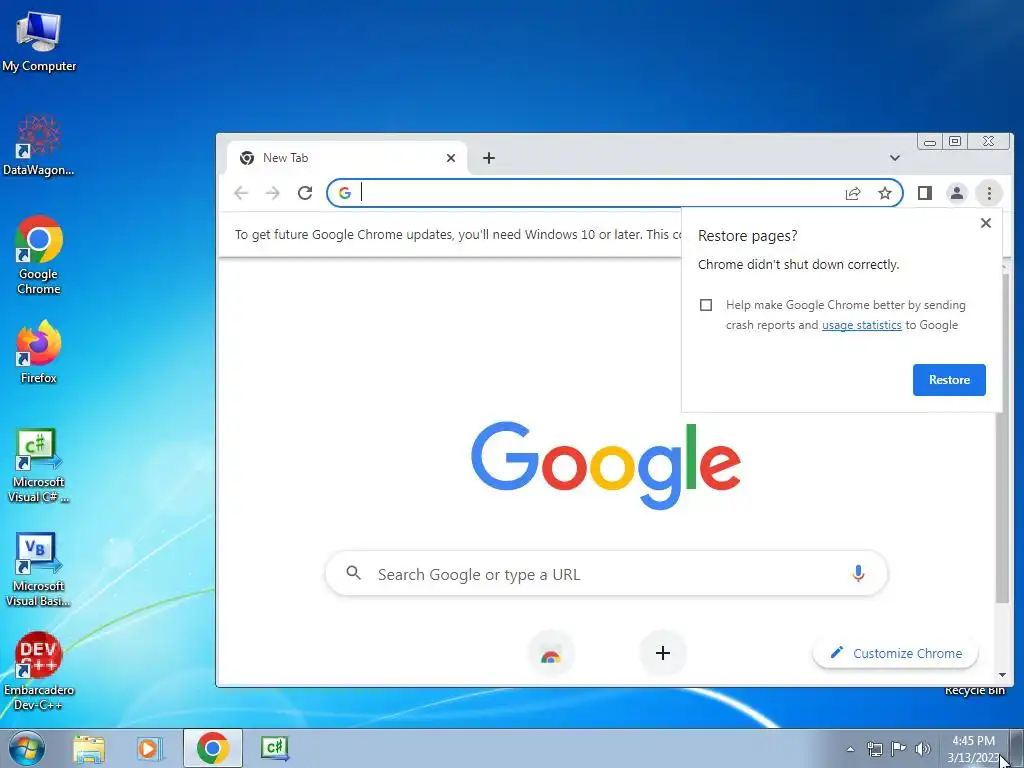Image resolution: width=1024 pixels, height=768 pixels.
Task: Open the Action Center flag icon
Action: click(899, 749)
